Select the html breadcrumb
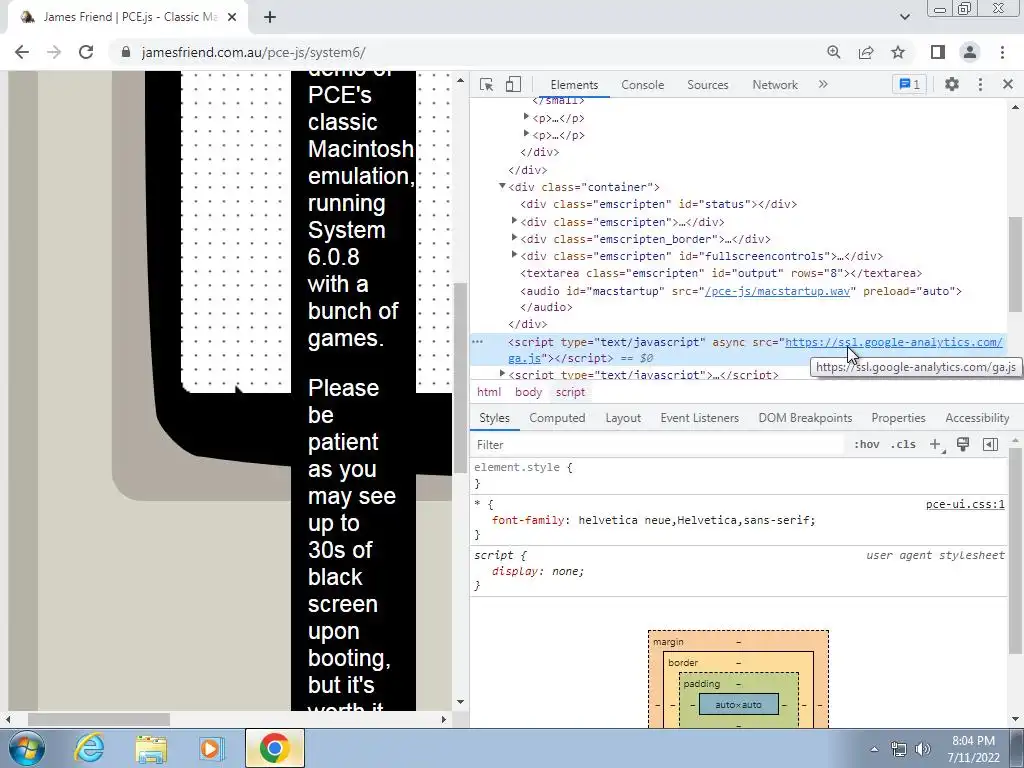This screenshot has width=1024, height=768. click(488, 392)
